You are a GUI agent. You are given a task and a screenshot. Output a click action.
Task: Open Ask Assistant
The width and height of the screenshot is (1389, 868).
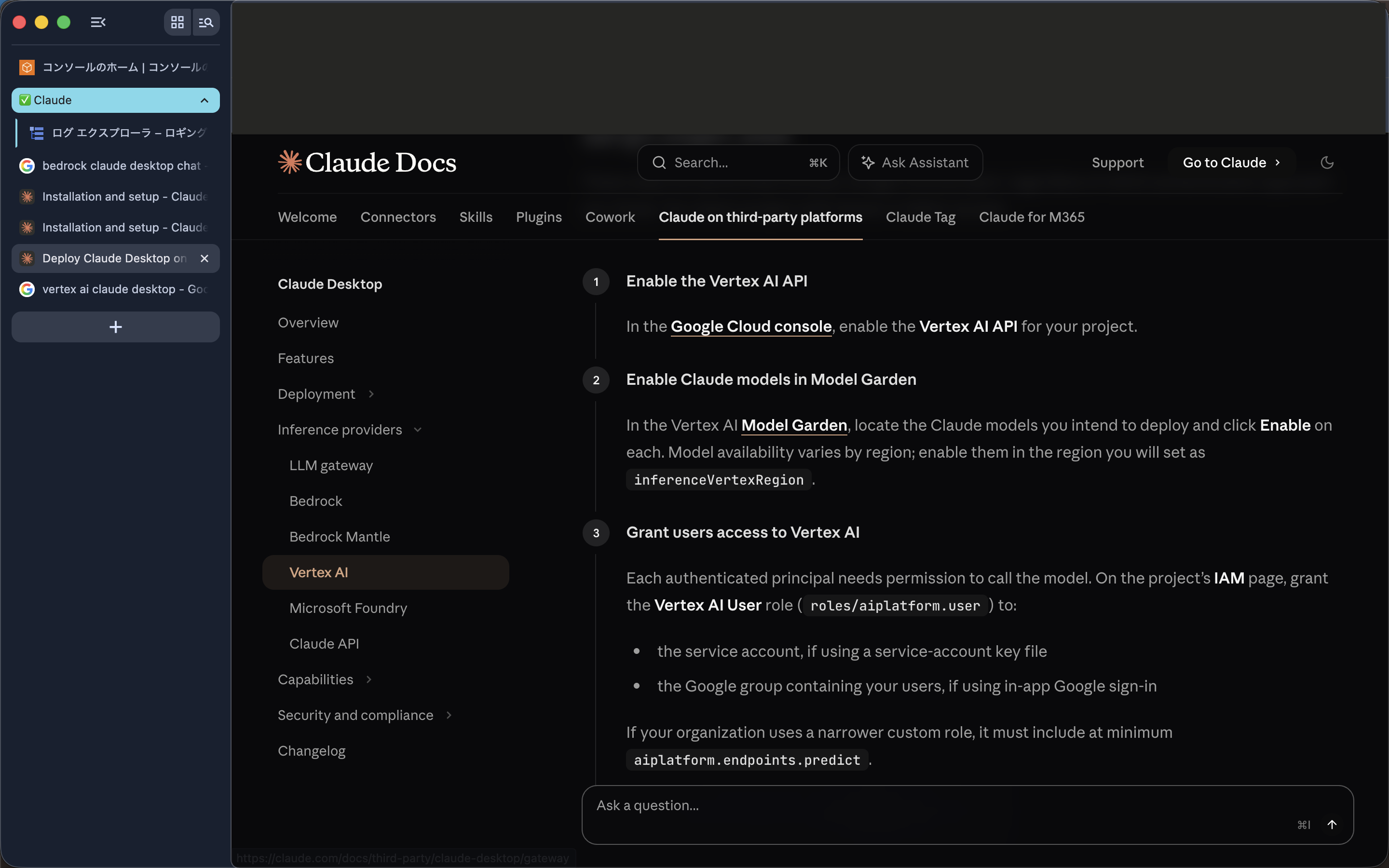[x=915, y=163]
